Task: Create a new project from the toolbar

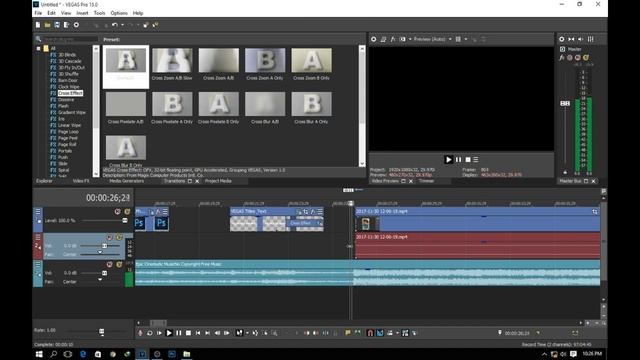Action: point(38,25)
